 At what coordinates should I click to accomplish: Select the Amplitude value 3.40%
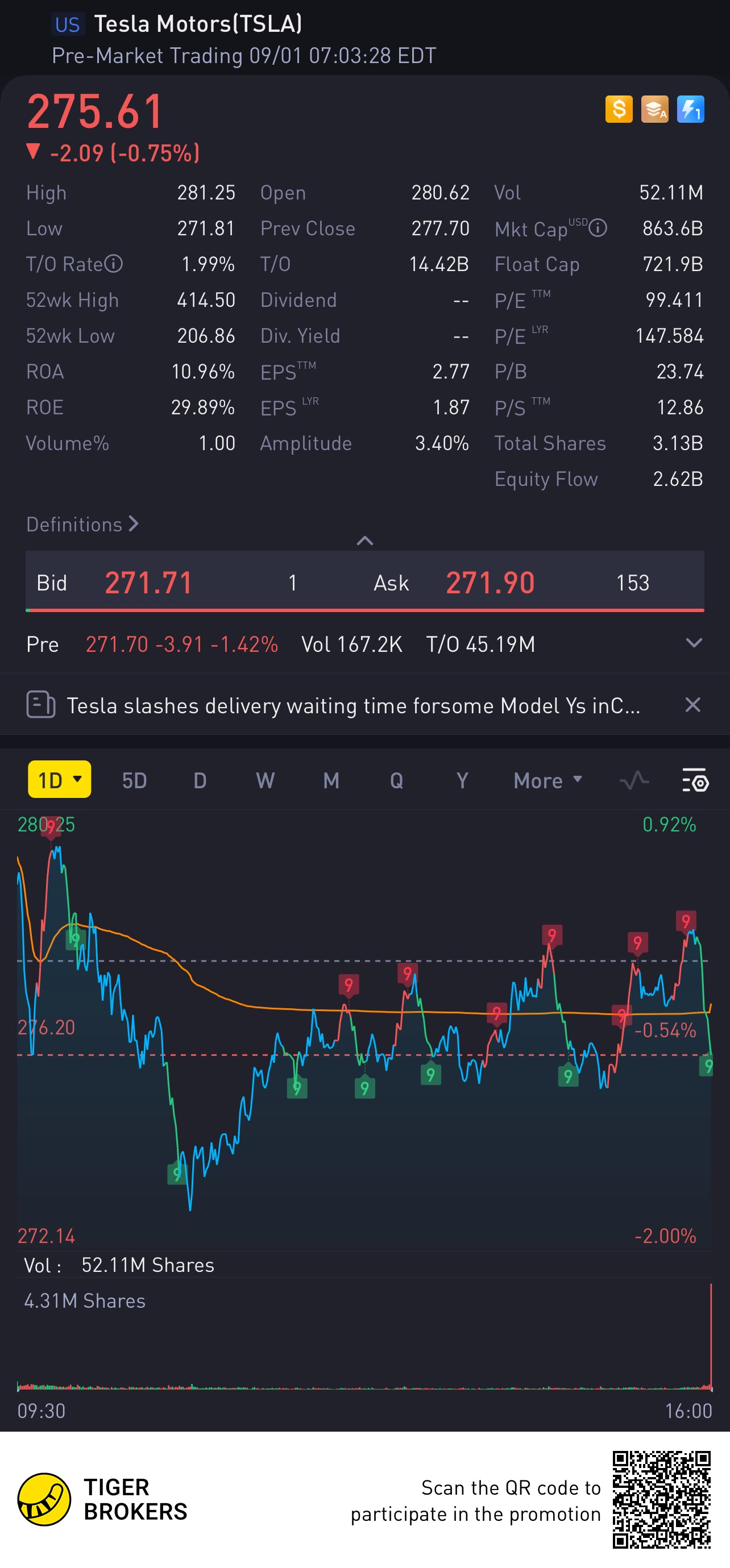pos(442,443)
